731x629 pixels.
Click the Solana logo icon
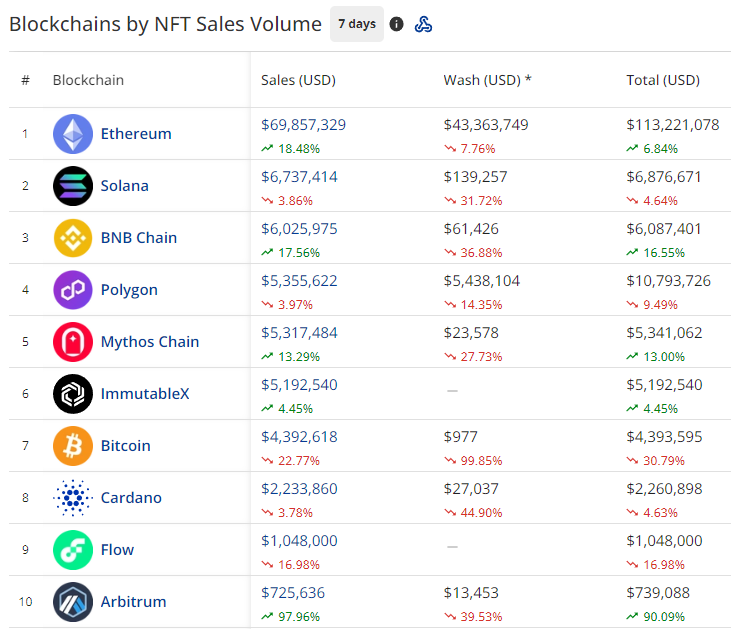coord(73,186)
